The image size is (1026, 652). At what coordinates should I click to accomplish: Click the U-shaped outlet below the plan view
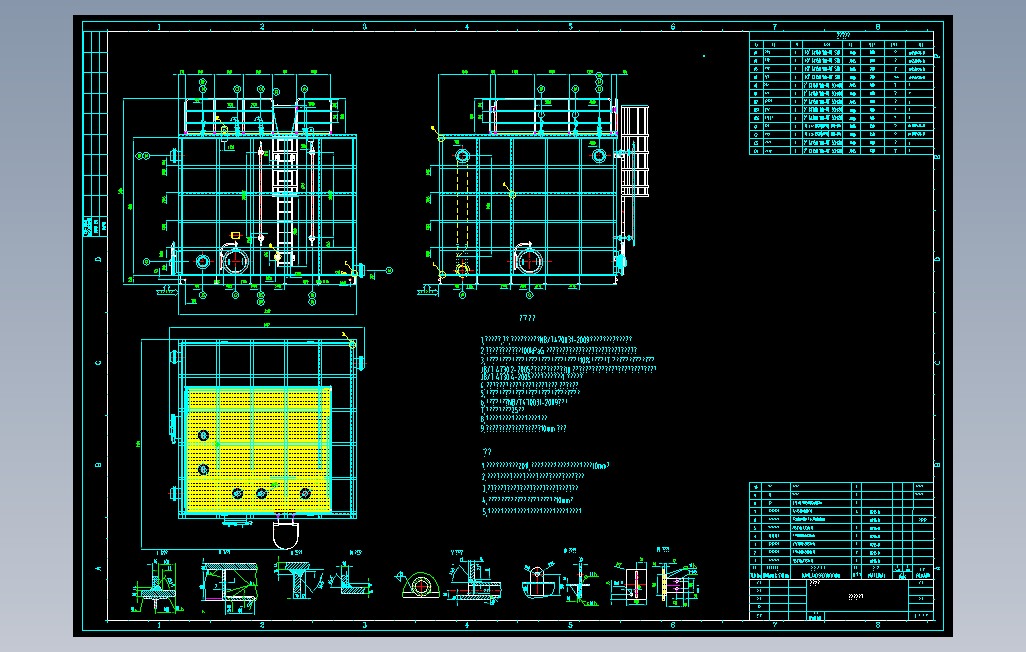click(x=286, y=534)
